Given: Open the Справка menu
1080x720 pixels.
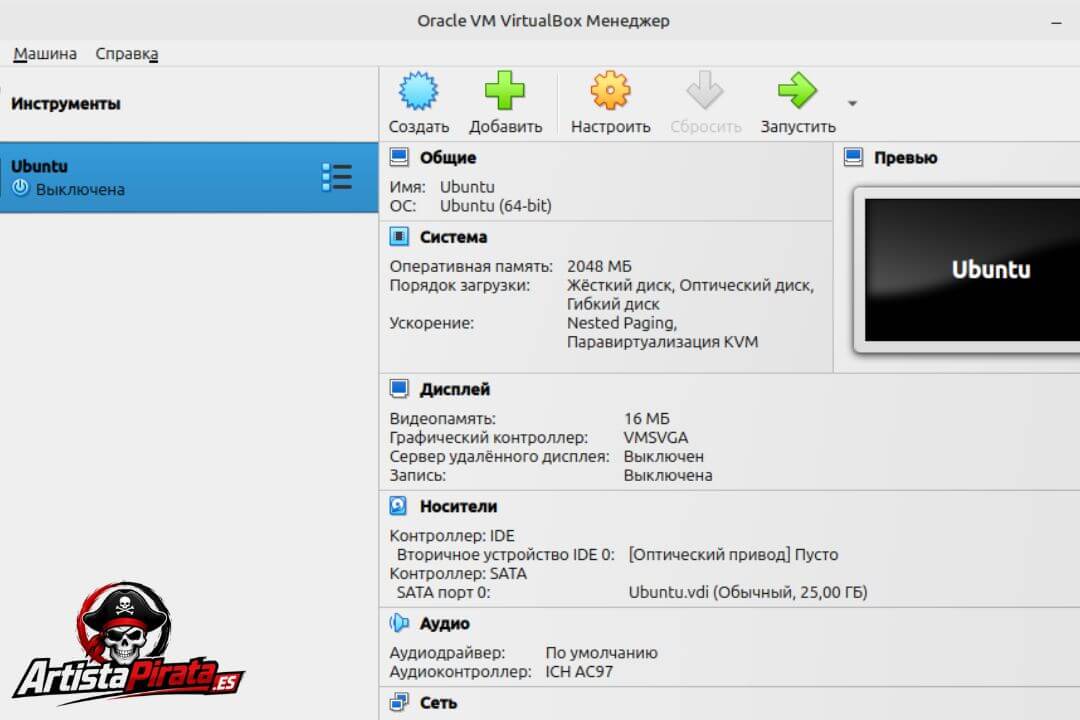Looking at the screenshot, I should point(127,54).
